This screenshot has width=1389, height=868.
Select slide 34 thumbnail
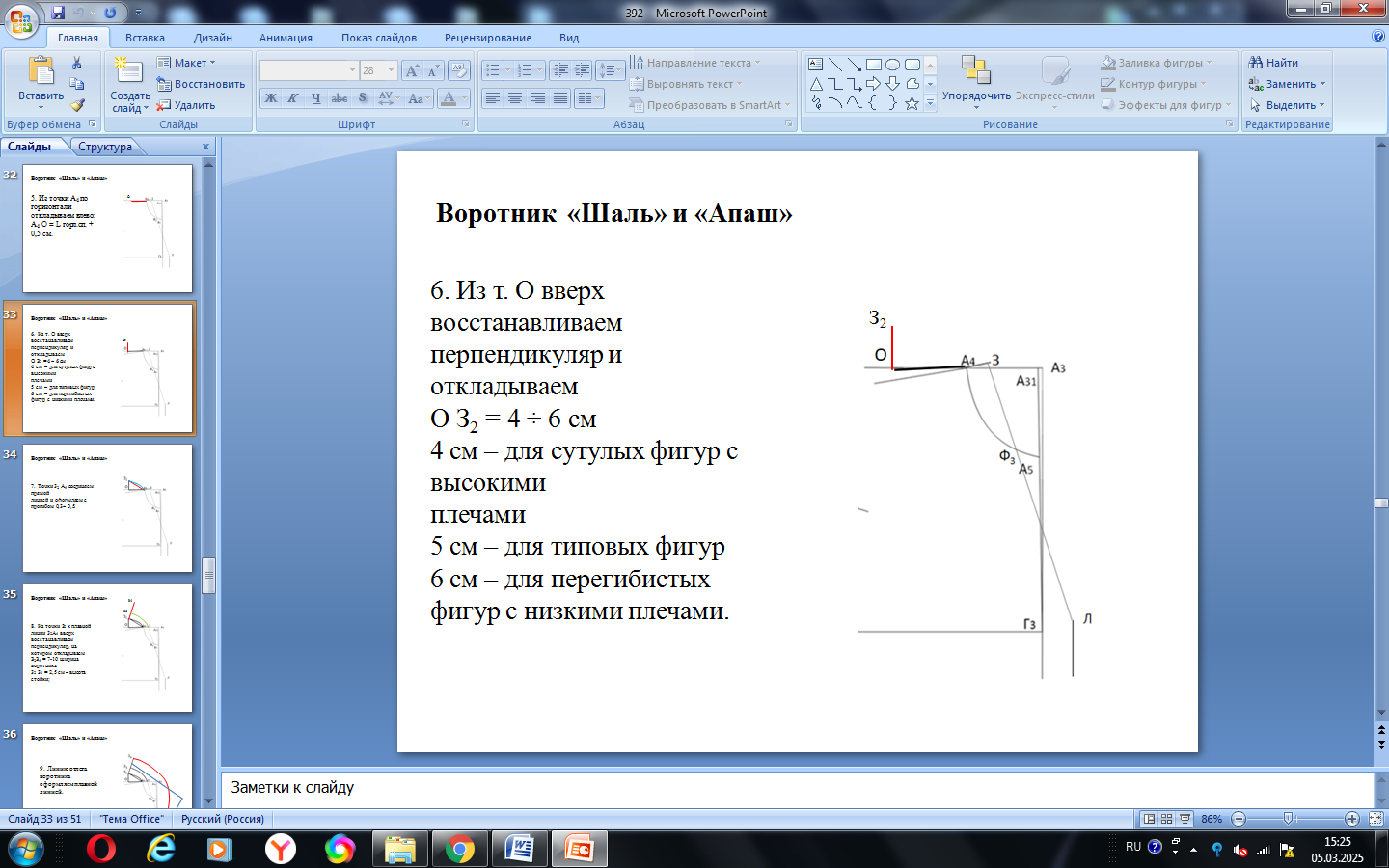(107, 508)
